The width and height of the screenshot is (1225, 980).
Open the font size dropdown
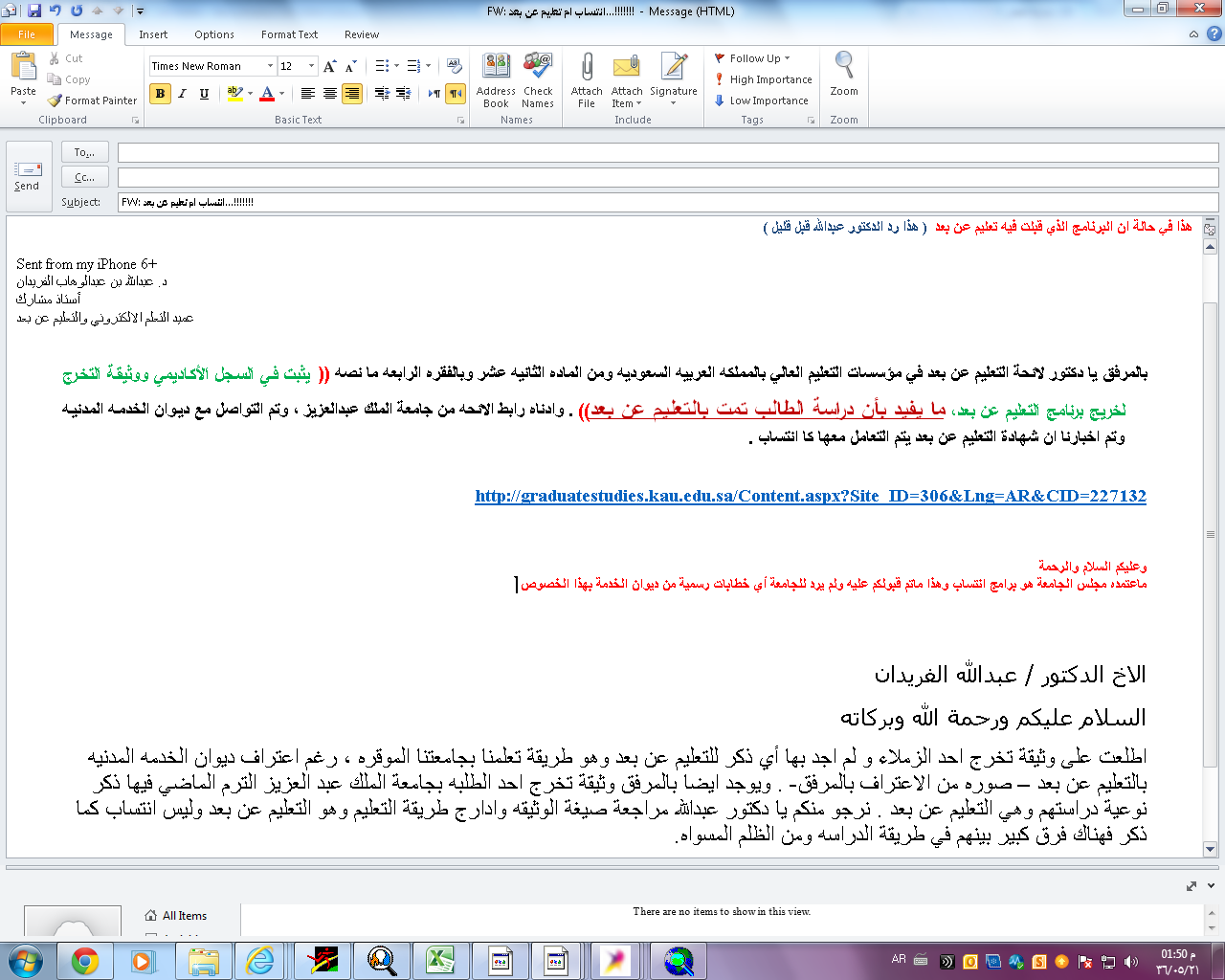coord(311,66)
